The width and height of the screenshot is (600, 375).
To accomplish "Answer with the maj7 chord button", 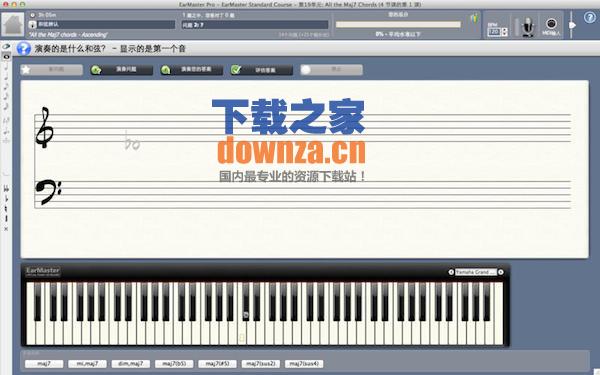I will [x=44, y=364].
